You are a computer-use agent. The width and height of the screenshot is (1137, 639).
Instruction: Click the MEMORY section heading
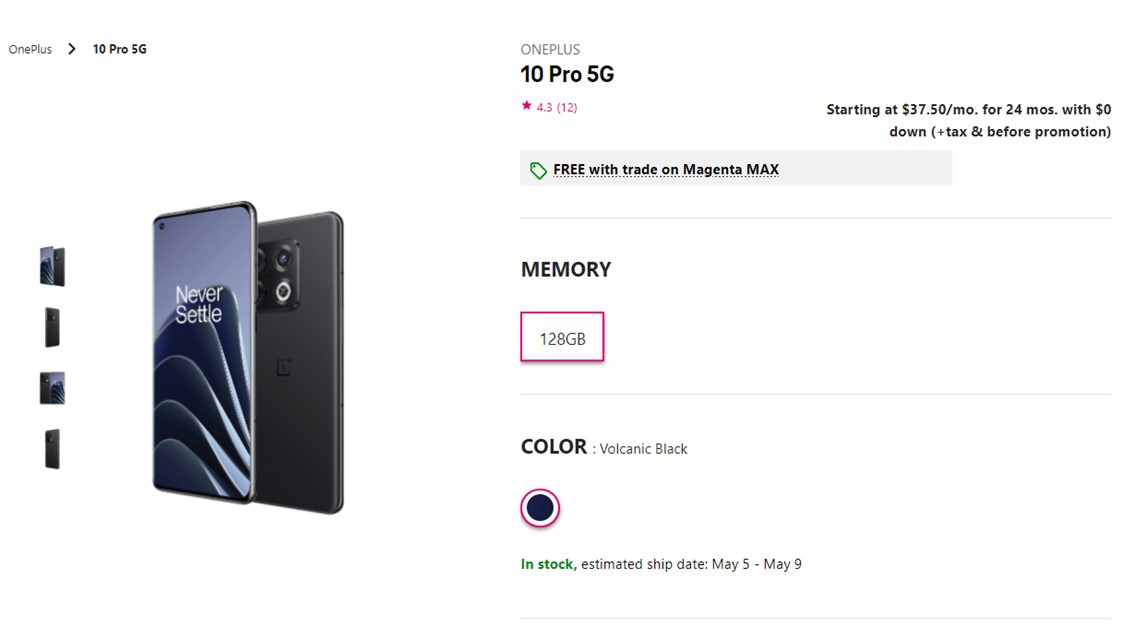566,269
